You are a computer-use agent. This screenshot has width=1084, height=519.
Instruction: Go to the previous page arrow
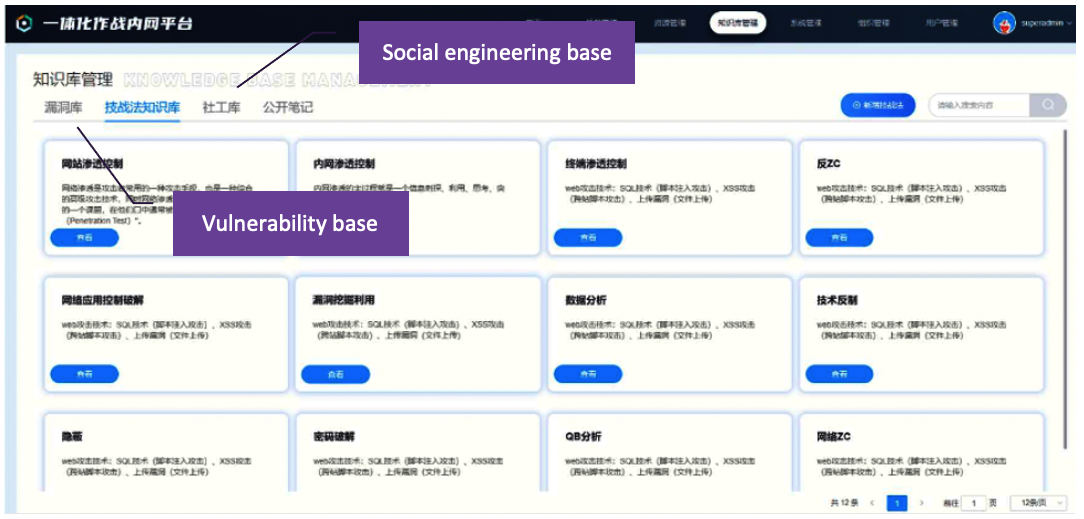click(x=872, y=503)
